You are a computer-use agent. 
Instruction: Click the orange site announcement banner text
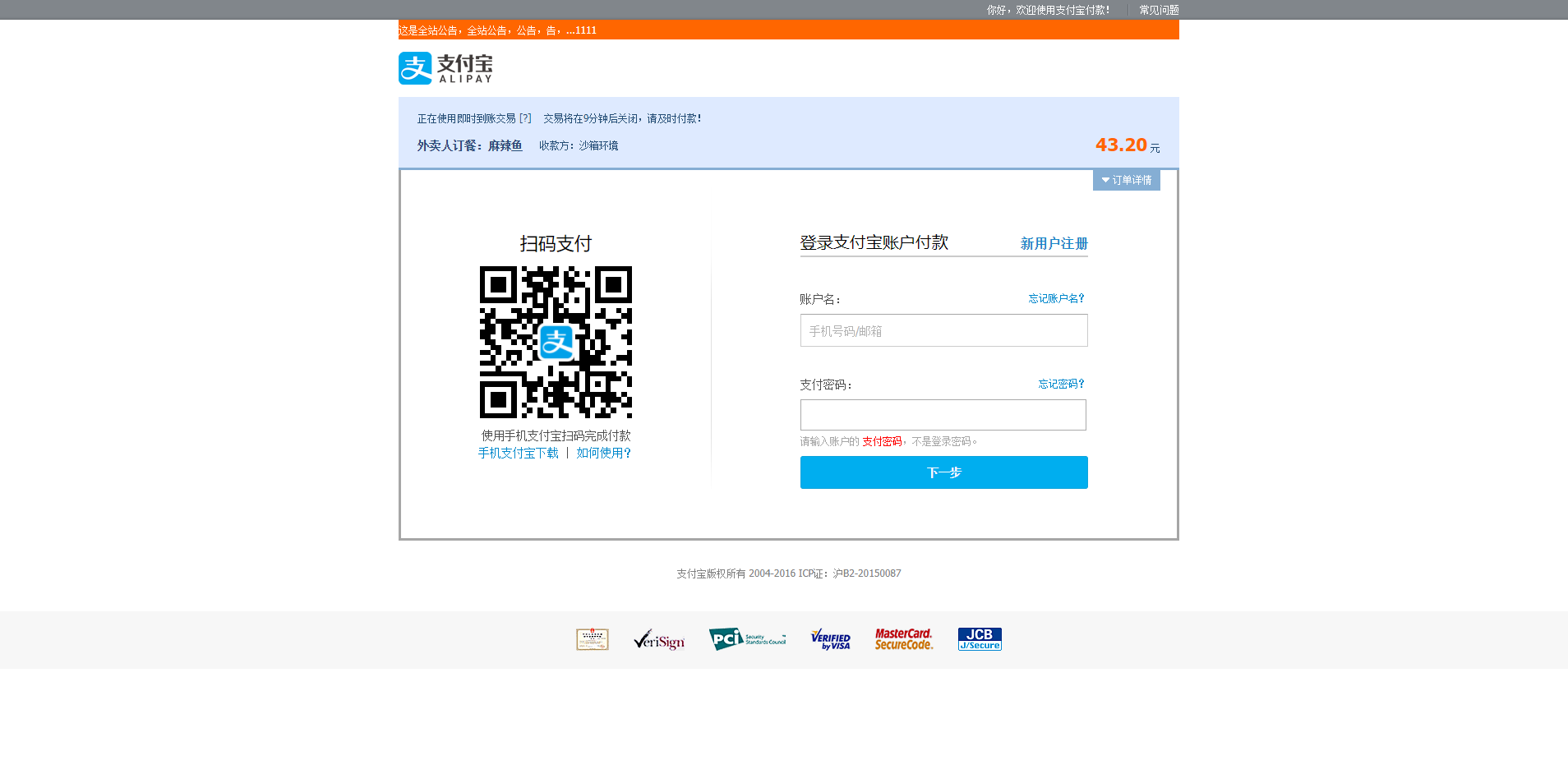coord(498,30)
